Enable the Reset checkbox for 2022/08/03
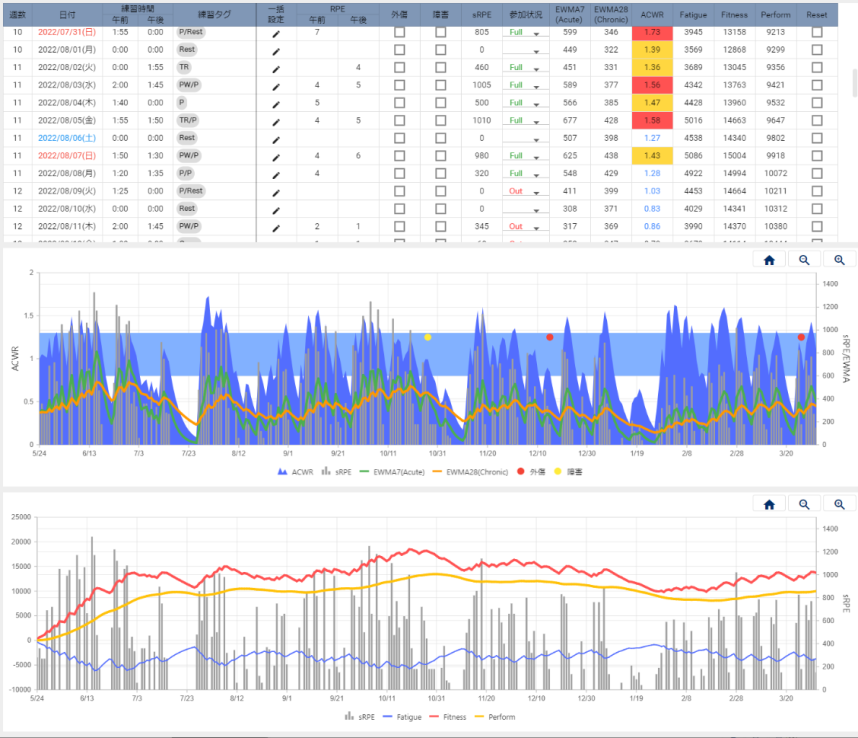 click(817, 85)
